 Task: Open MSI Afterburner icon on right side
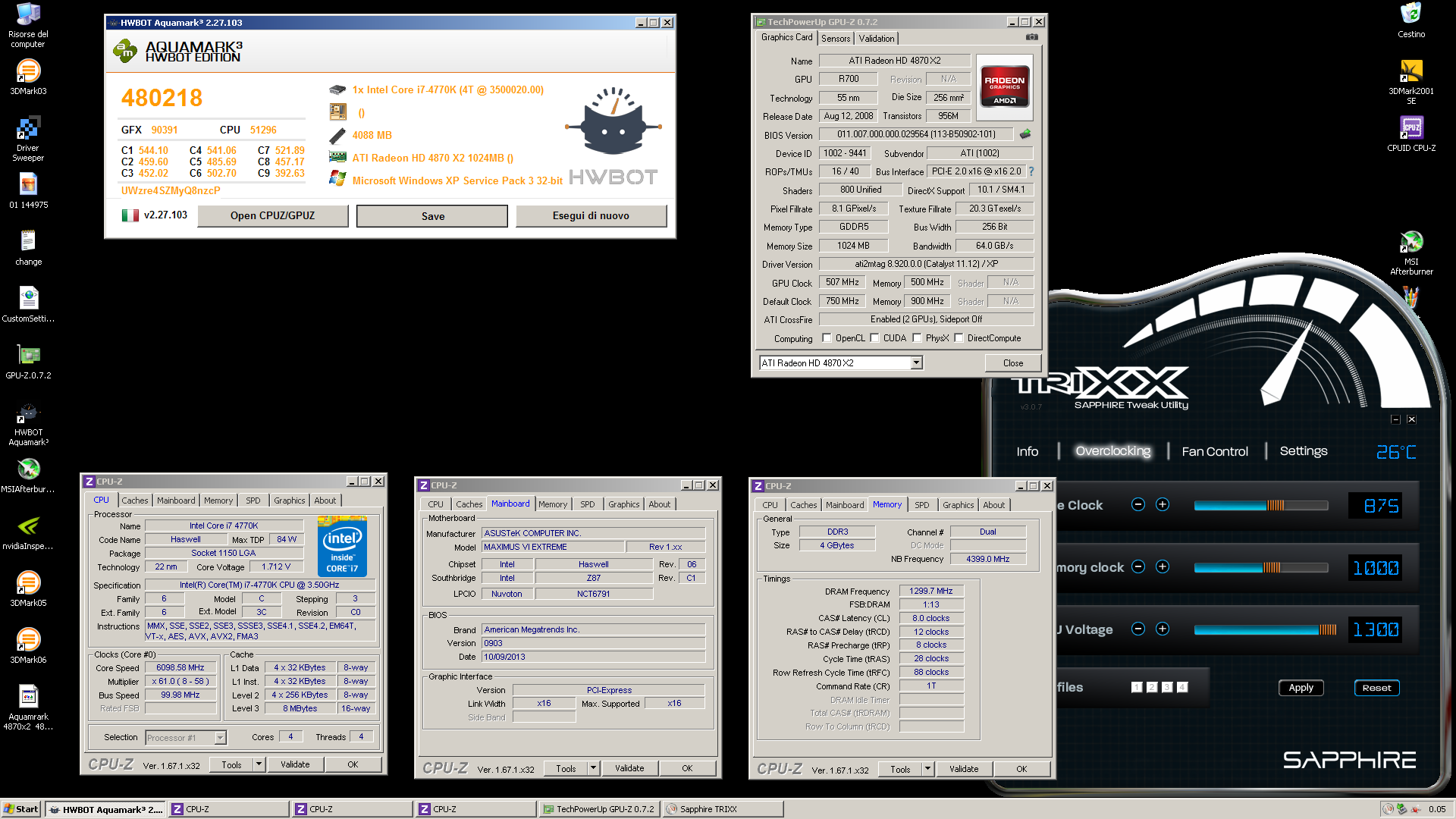click(x=1411, y=253)
